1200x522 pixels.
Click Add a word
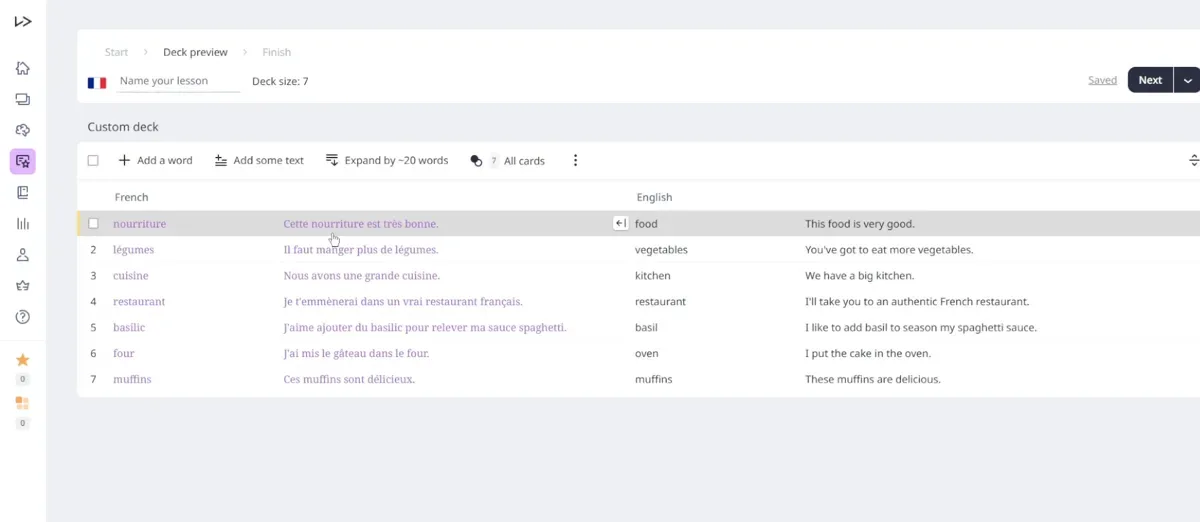click(x=155, y=160)
